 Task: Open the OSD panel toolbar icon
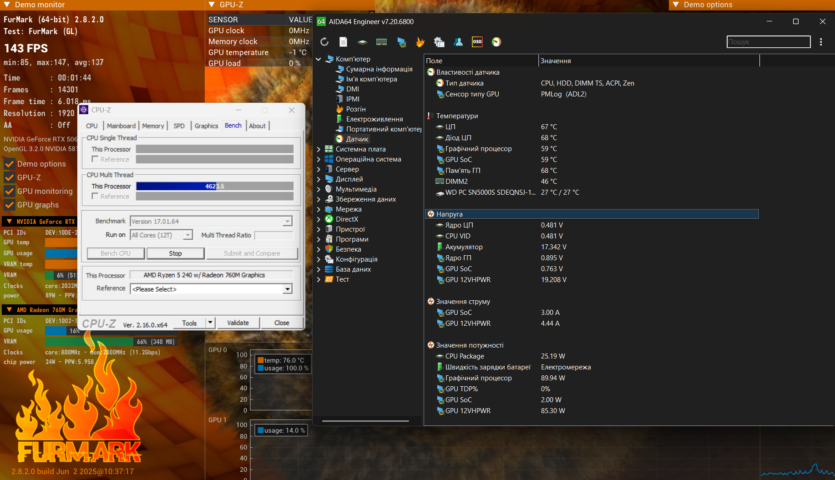pos(478,42)
